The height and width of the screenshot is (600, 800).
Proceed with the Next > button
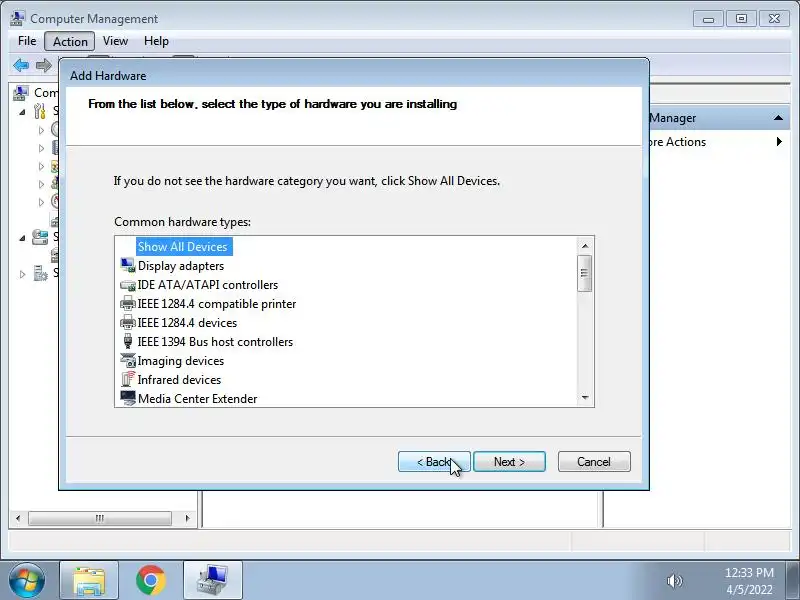point(509,462)
